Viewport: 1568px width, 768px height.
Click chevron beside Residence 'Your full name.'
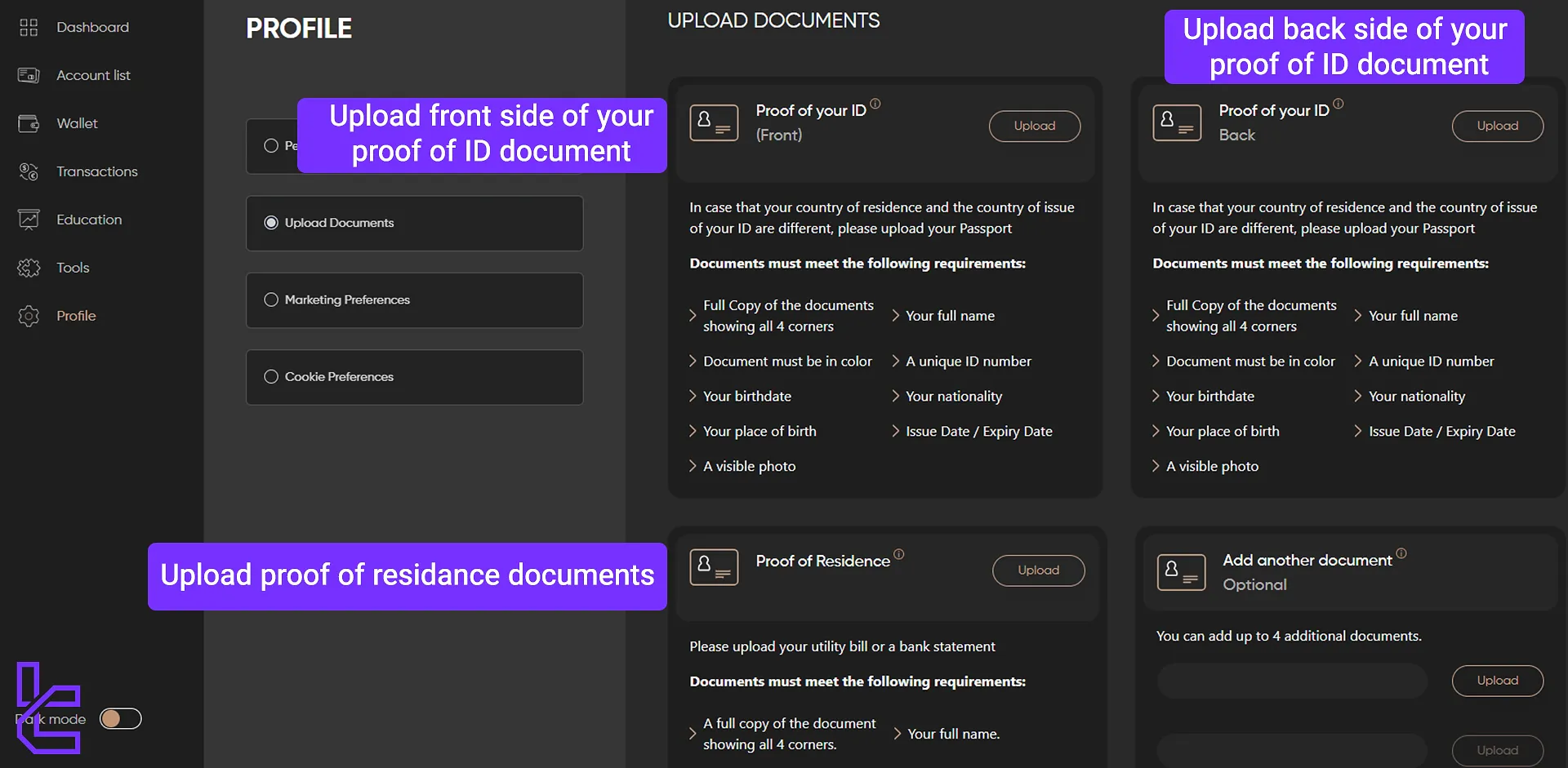click(x=898, y=734)
